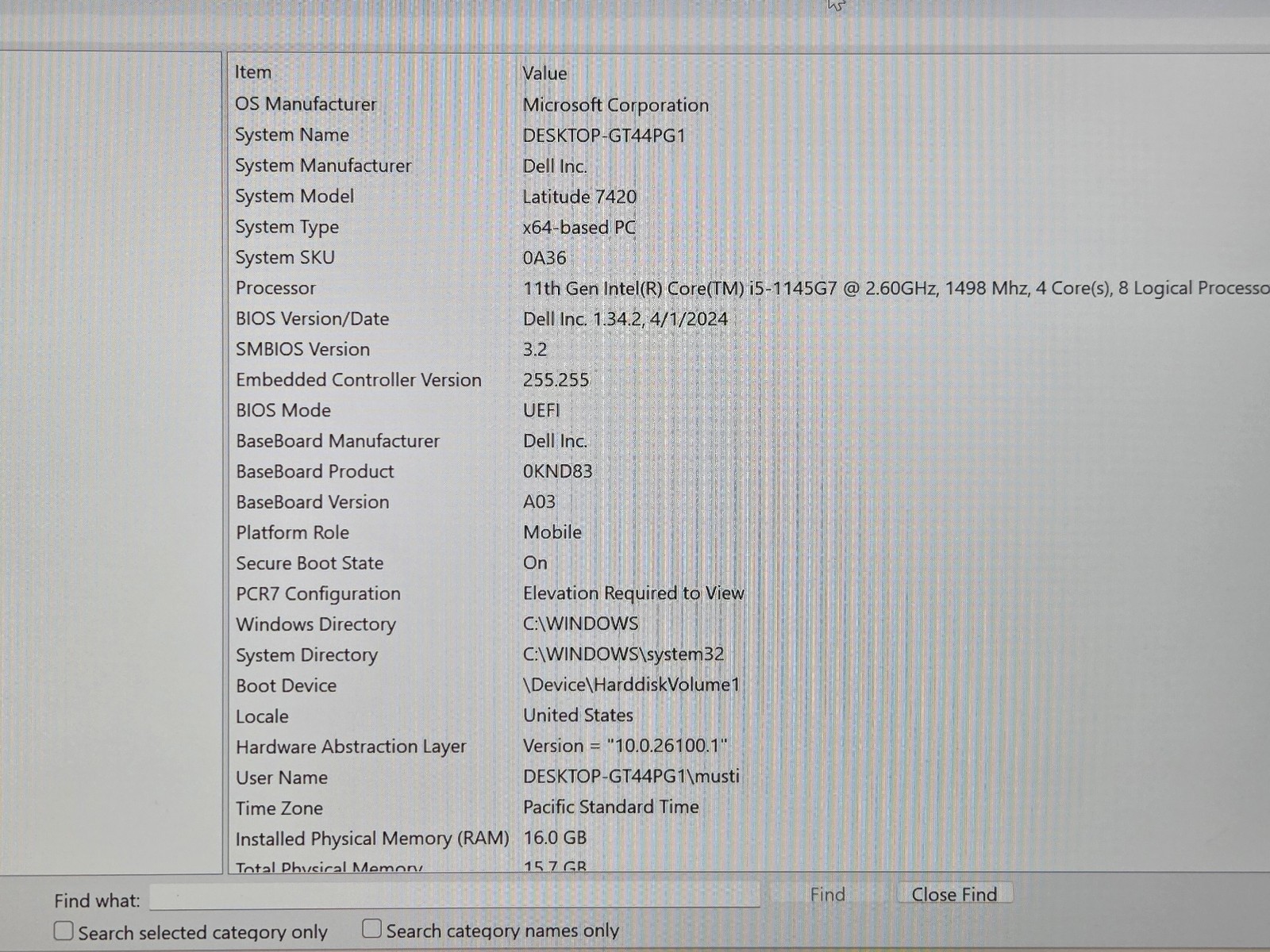Select the System SKU row label
The width and height of the screenshot is (1270, 952).
[x=285, y=257]
